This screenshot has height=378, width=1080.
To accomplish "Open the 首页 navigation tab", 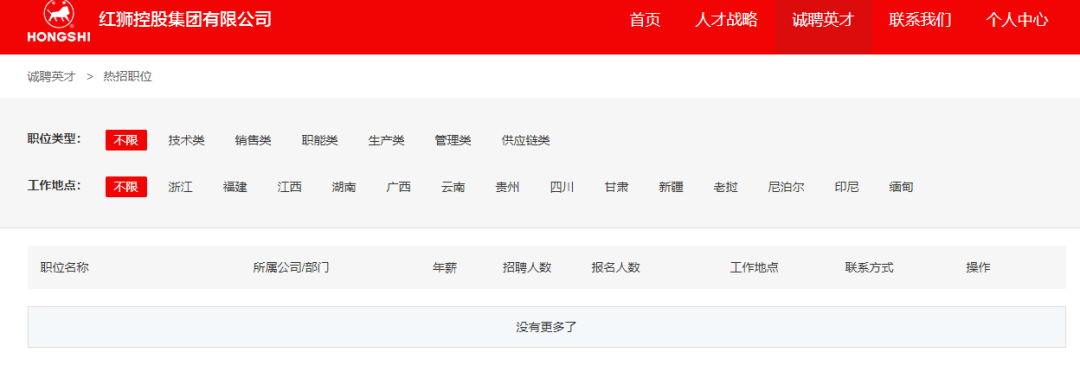I will tap(645, 20).
